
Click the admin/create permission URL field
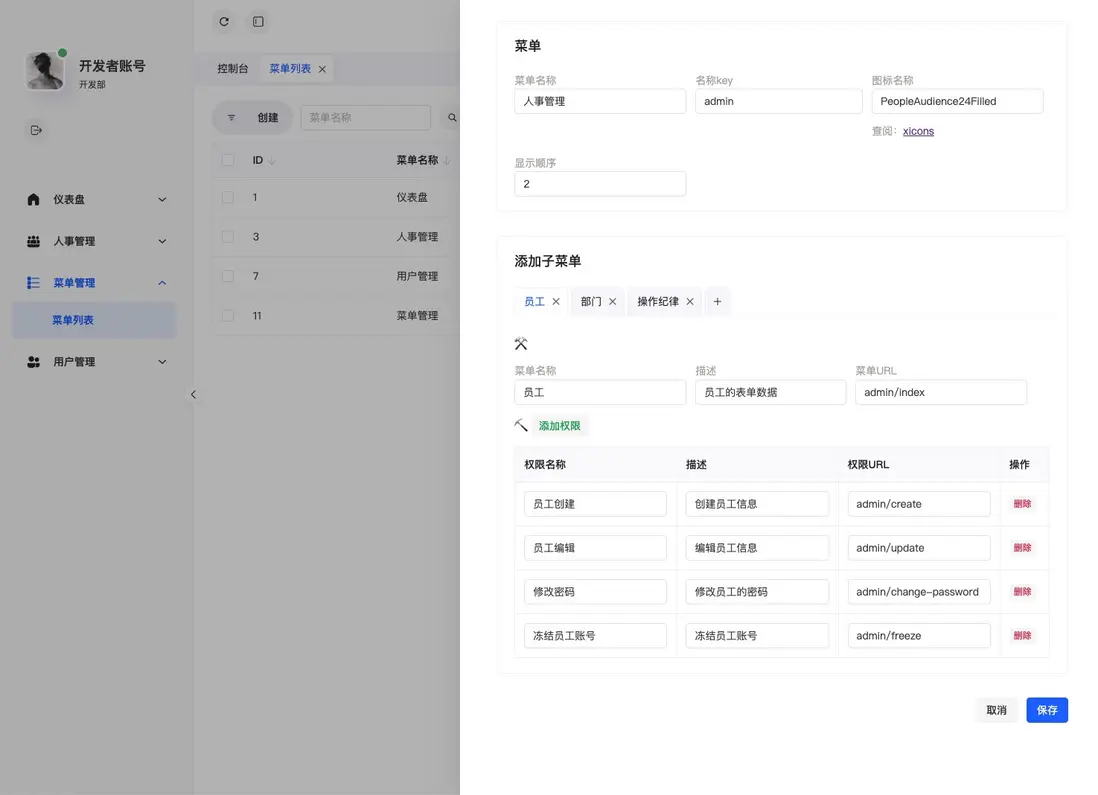[x=919, y=504]
